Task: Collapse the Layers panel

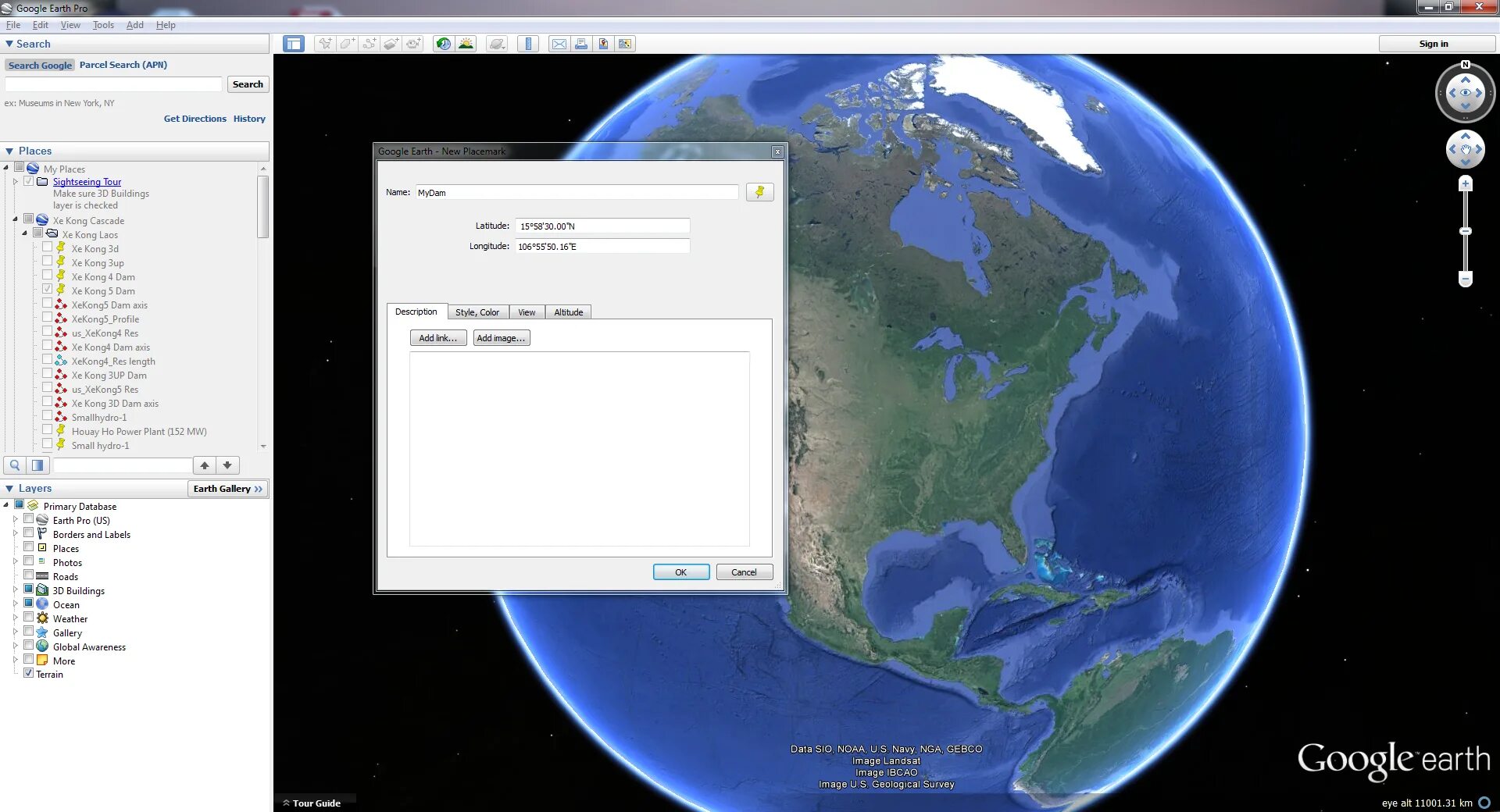Action: click(9, 489)
